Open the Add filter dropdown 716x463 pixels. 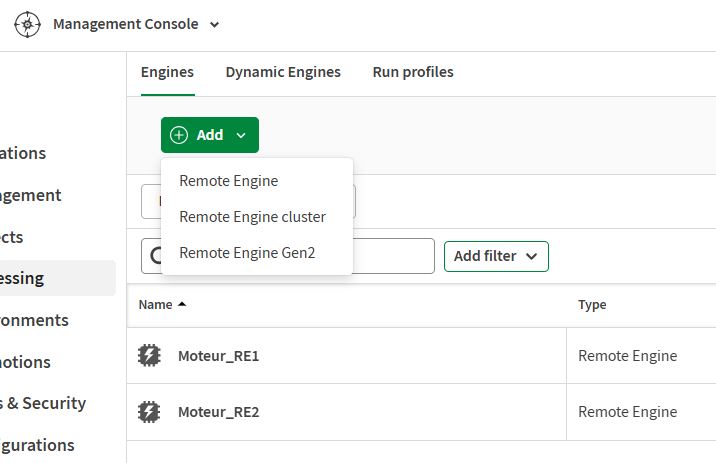click(x=496, y=256)
